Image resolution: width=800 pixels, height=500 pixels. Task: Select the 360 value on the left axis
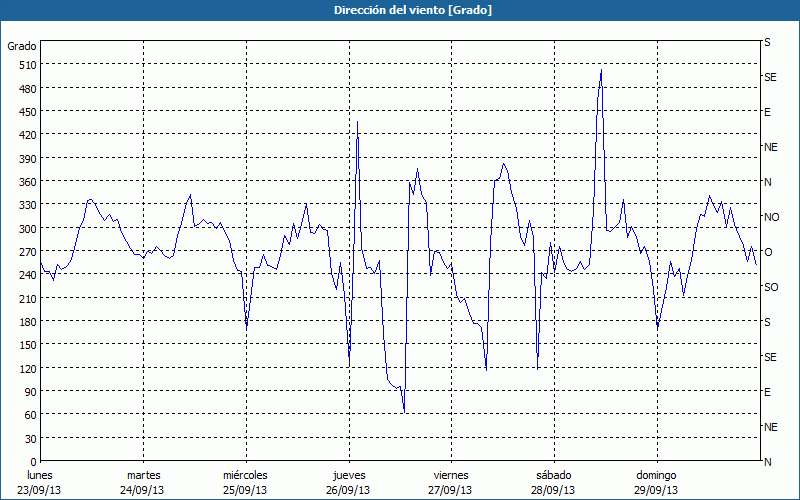(27, 182)
